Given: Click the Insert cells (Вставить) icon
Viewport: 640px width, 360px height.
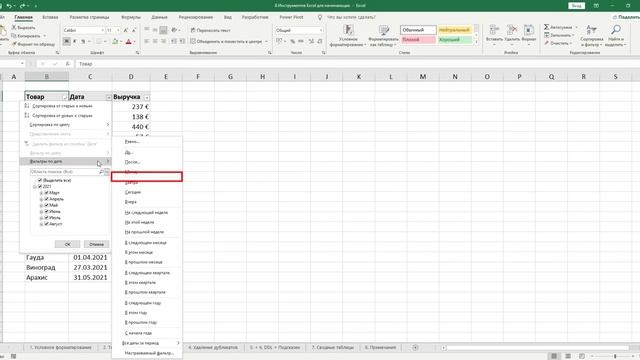Looking at the screenshot, I should (494, 30).
